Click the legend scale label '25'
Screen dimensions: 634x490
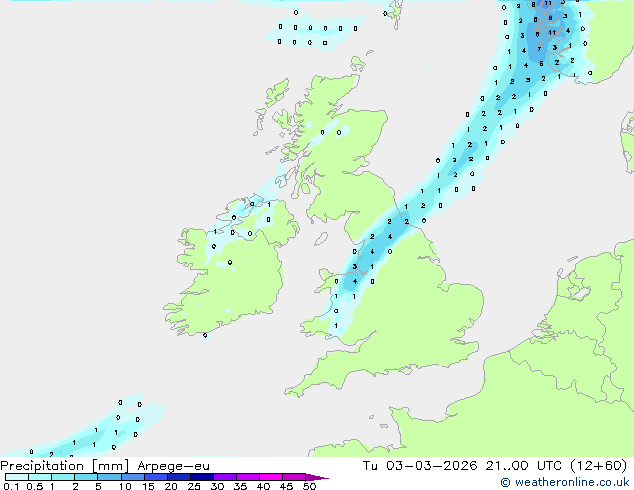point(194,486)
